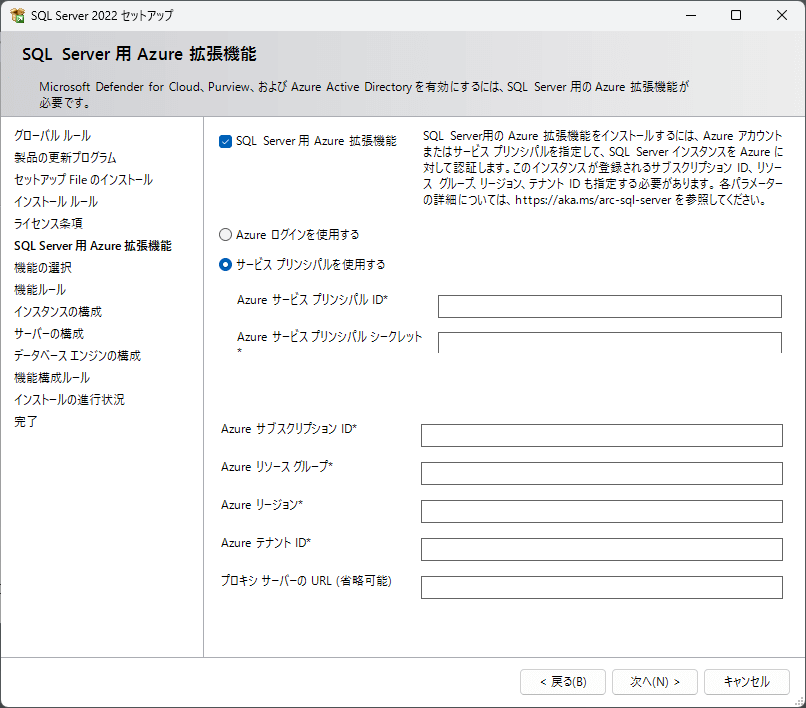Close the SQL Server 2022 setup window
806x708 pixels.
click(782, 15)
